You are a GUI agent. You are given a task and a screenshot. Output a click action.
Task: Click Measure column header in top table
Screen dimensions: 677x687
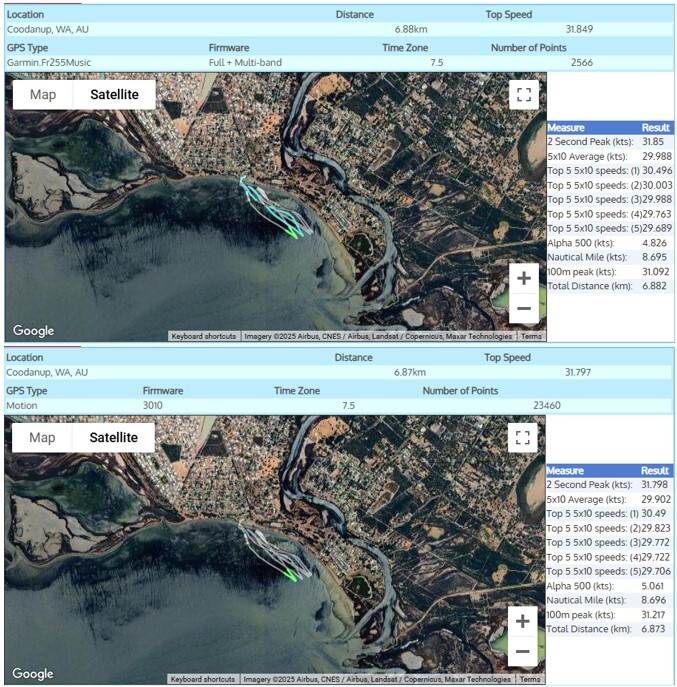[566, 128]
